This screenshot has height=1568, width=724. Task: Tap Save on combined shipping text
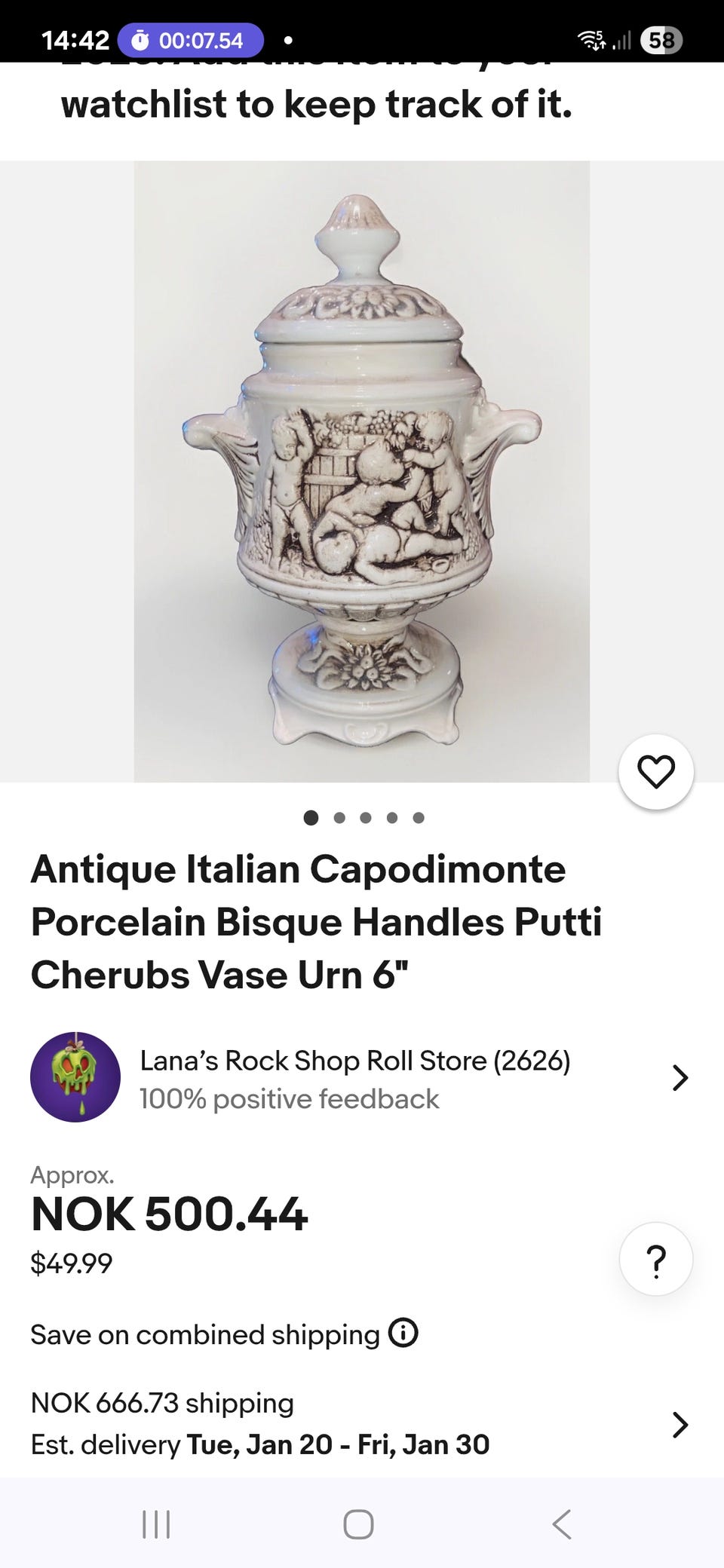point(205,1334)
